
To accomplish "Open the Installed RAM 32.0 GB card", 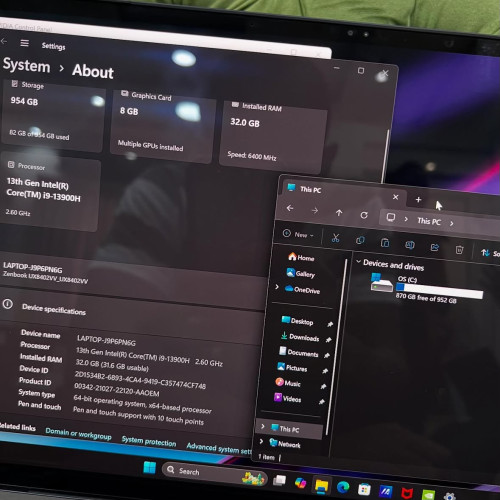I will pos(273,137).
